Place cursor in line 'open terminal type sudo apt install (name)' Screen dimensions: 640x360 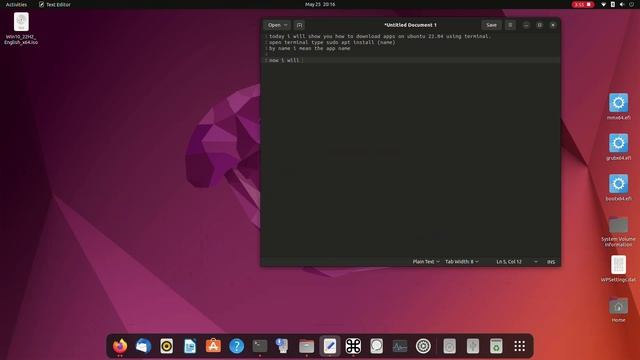click(x=332, y=42)
